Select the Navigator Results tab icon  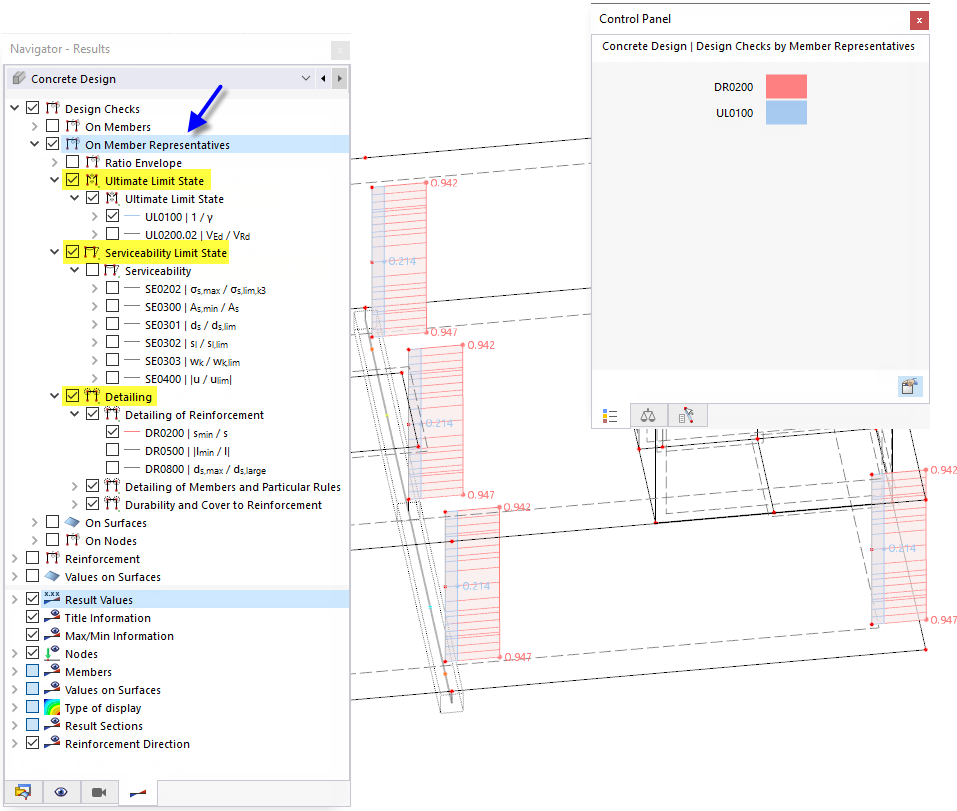pos(138,792)
